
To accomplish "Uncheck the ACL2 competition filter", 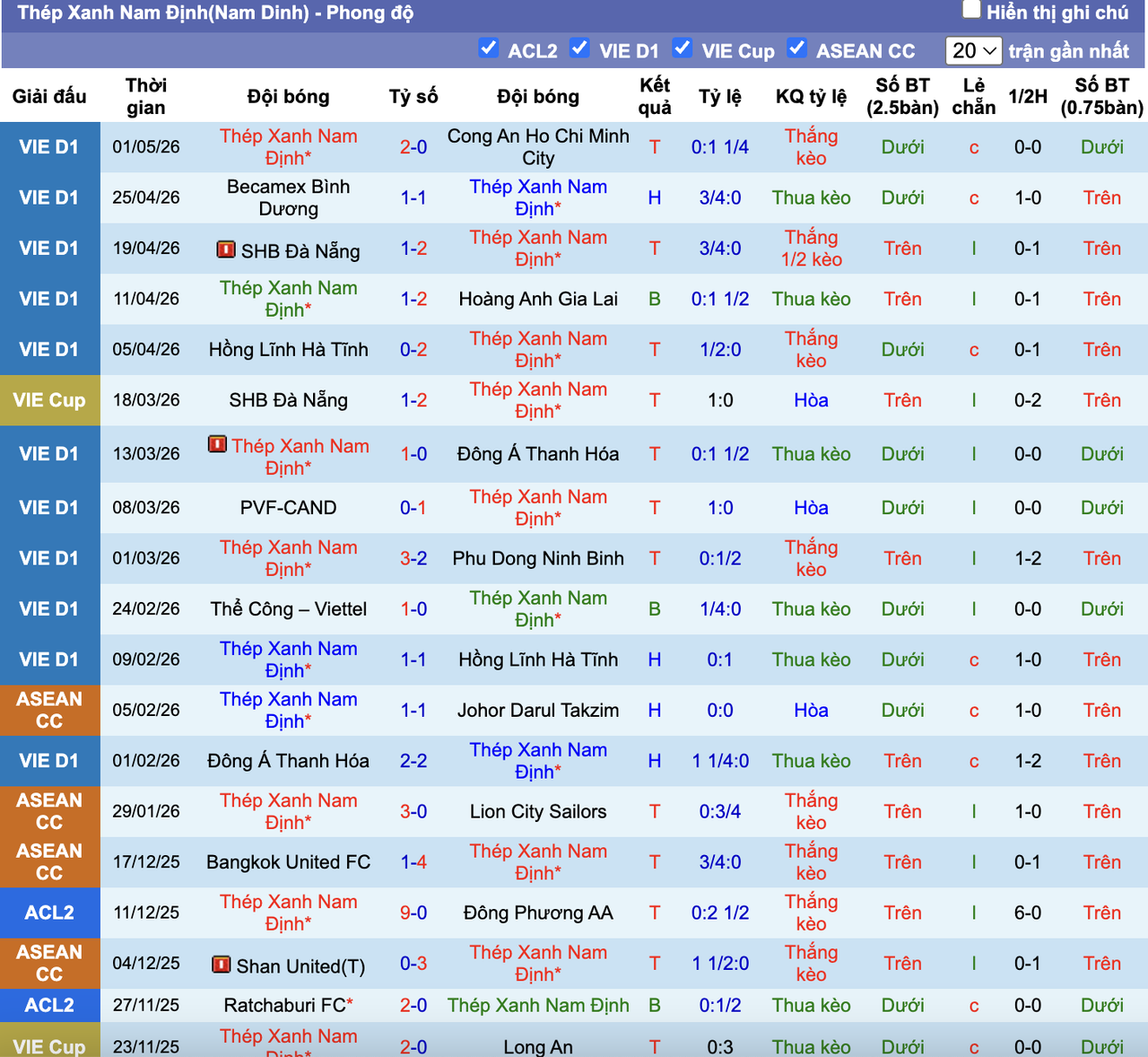I will coord(489,48).
